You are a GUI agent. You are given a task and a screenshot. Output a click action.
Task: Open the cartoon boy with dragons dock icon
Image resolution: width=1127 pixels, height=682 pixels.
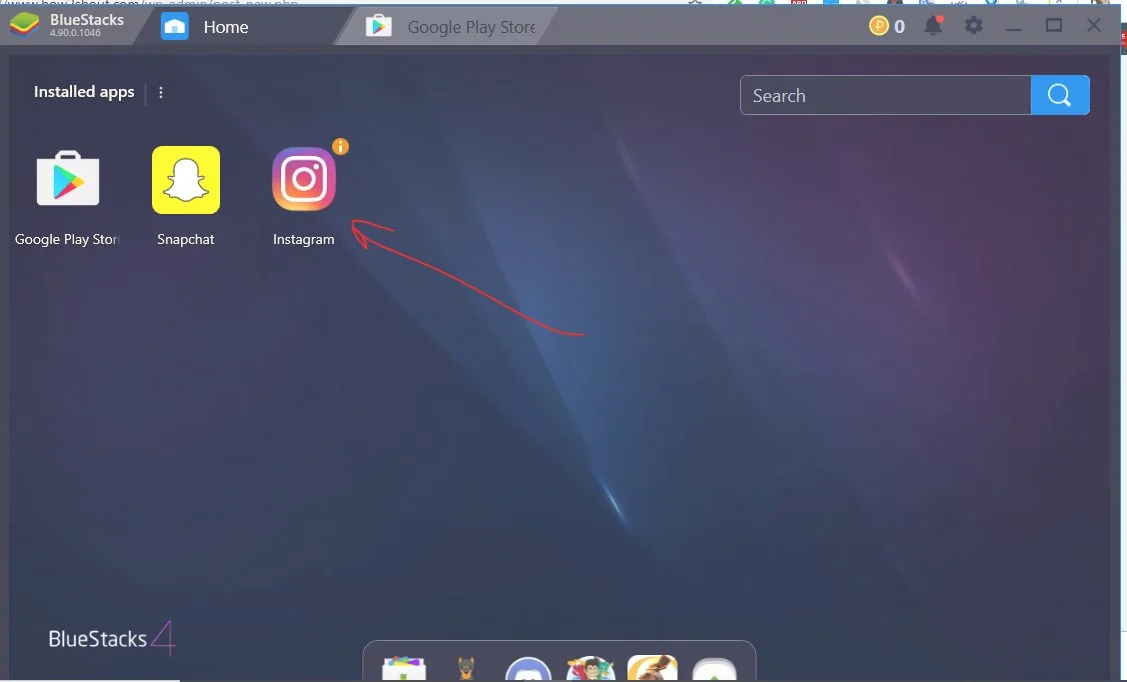(x=590, y=669)
